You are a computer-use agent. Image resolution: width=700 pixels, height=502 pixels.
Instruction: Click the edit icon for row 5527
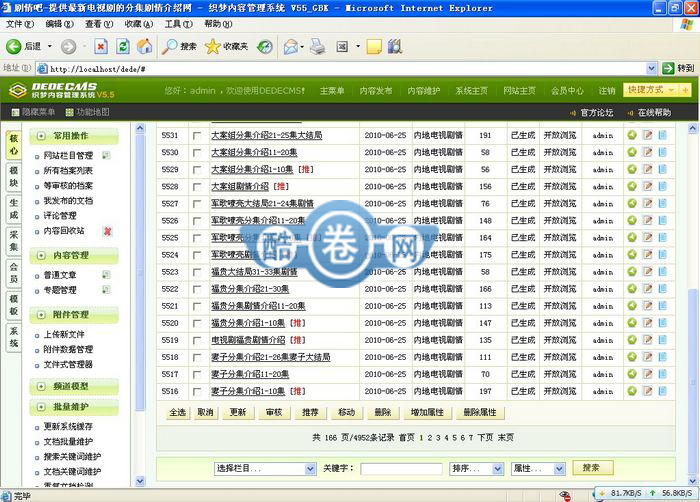[647, 203]
